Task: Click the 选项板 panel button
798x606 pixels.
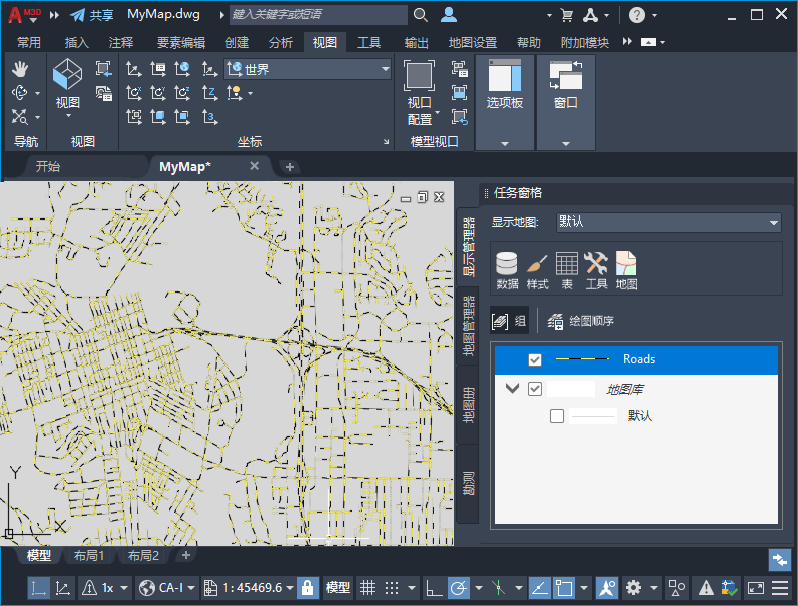Action: (505, 88)
